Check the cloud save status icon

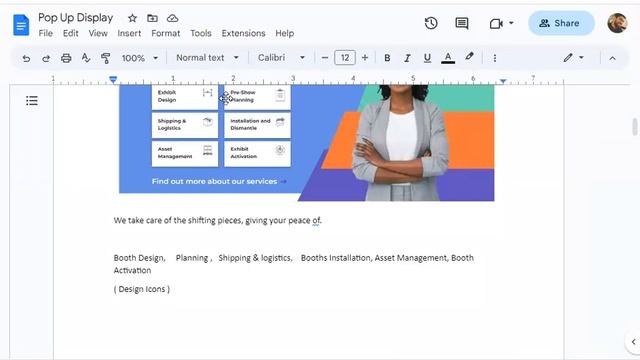(173, 18)
